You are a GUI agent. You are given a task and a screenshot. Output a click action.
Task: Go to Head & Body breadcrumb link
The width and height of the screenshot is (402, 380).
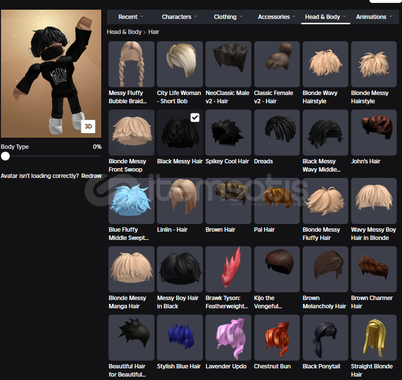pyautogui.click(x=124, y=32)
